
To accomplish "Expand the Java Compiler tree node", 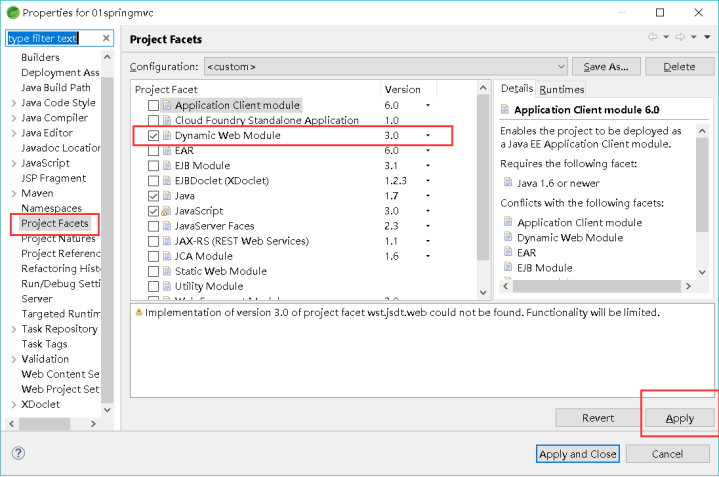I will pyautogui.click(x=13, y=118).
